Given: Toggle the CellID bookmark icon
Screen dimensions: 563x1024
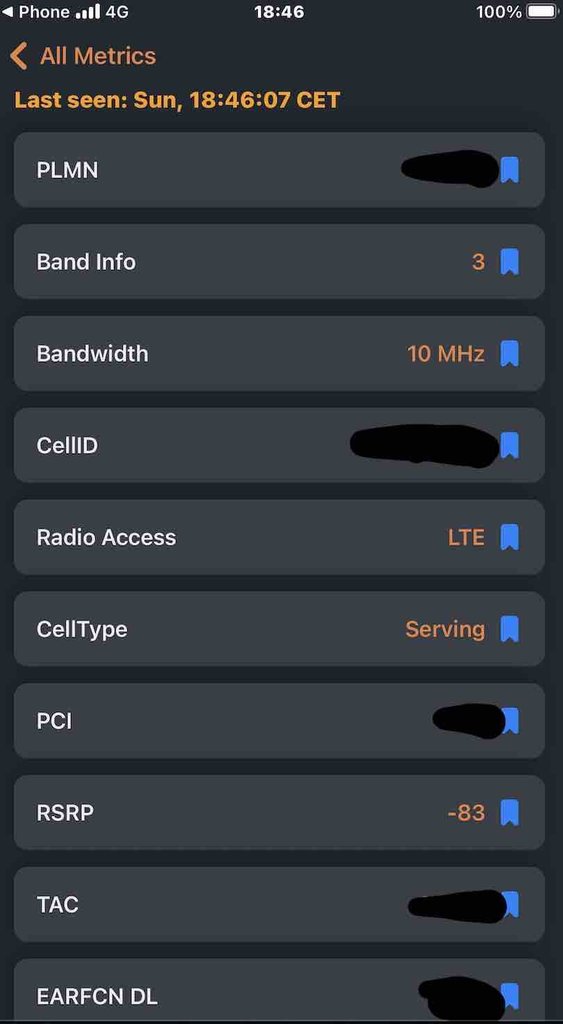Looking at the screenshot, I should [x=509, y=445].
